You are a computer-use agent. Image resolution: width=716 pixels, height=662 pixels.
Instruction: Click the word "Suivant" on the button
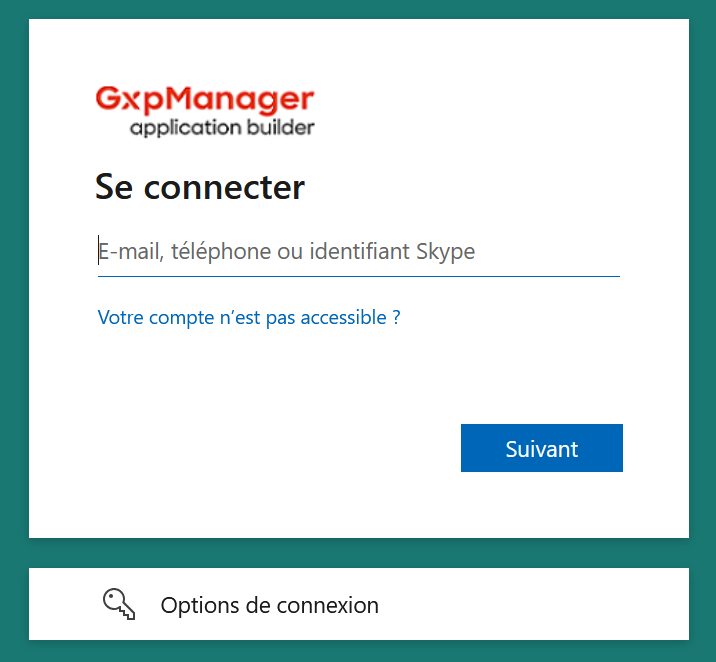[542, 449]
